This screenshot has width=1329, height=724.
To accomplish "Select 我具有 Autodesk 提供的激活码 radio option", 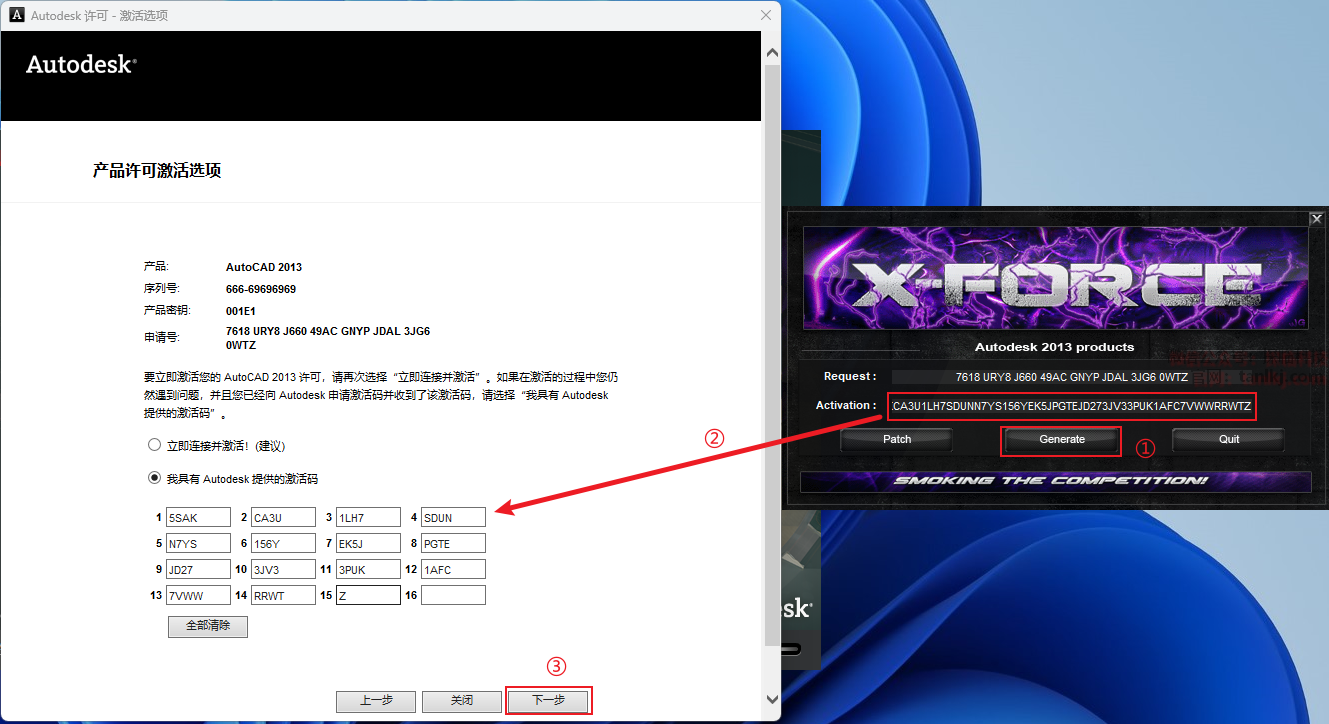I will click(154, 478).
